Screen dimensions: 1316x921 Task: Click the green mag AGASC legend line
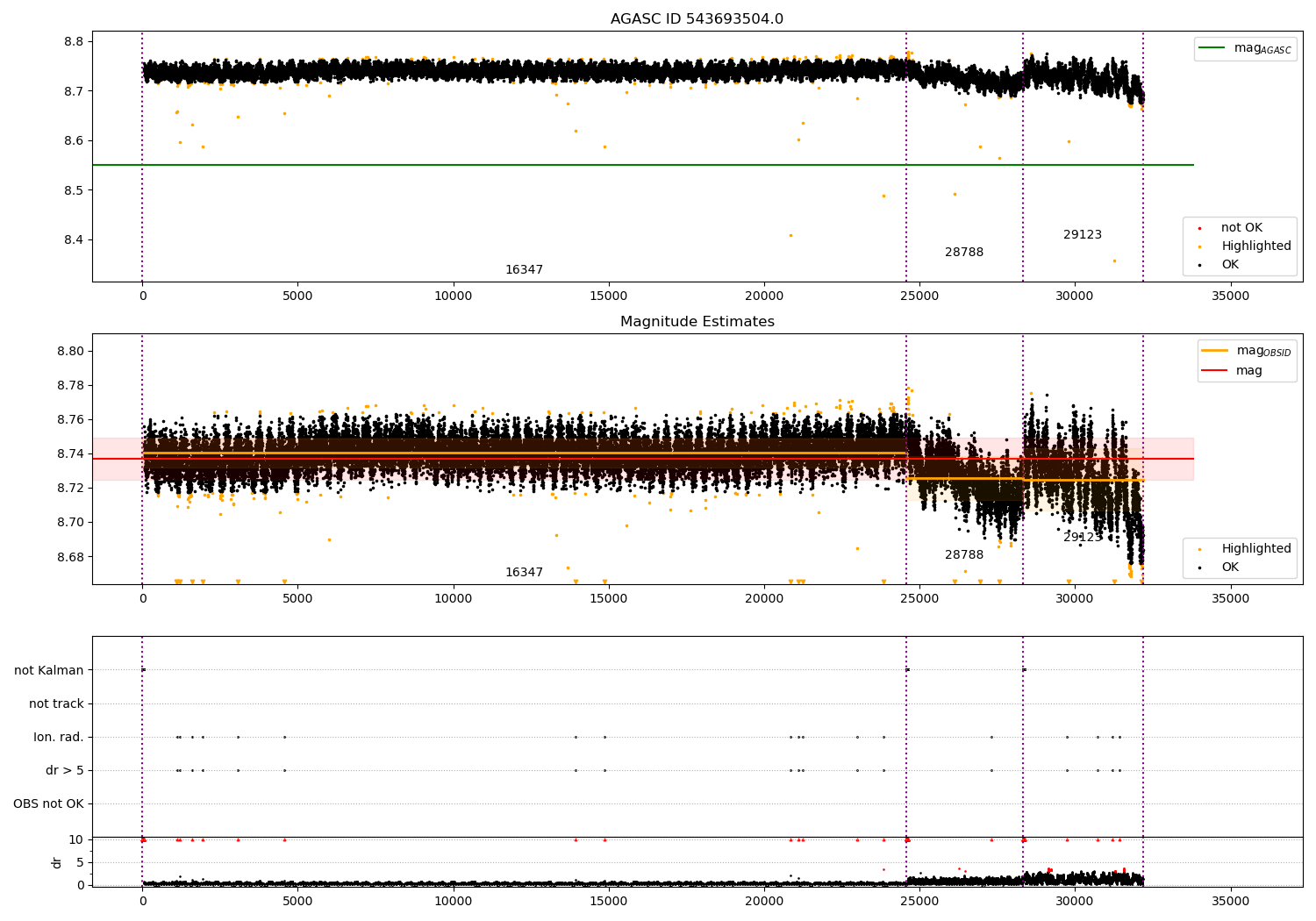pyautogui.click(x=1212, y=48)
